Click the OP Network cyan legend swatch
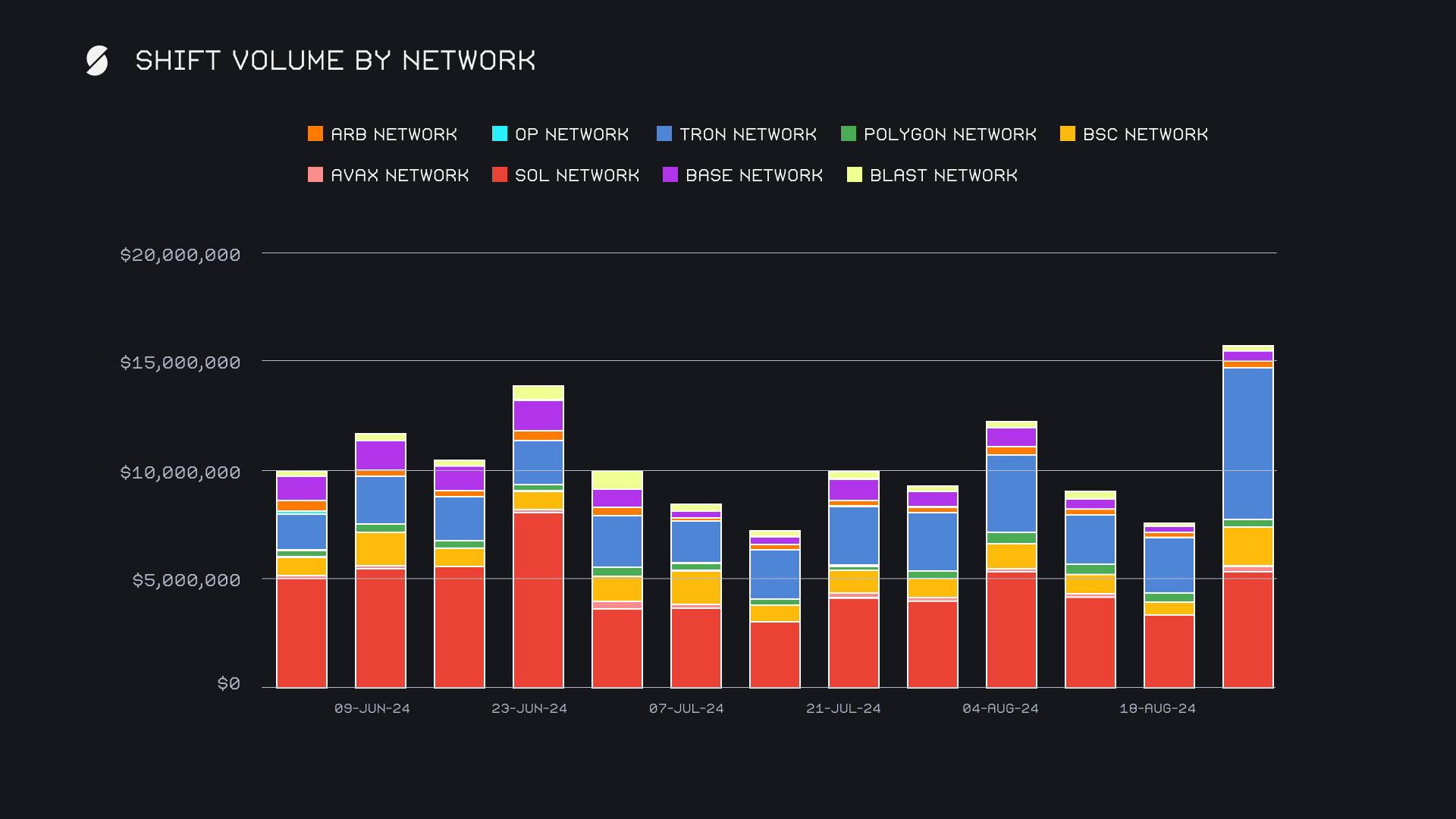The image size is (1456, 819). (500, 134)
